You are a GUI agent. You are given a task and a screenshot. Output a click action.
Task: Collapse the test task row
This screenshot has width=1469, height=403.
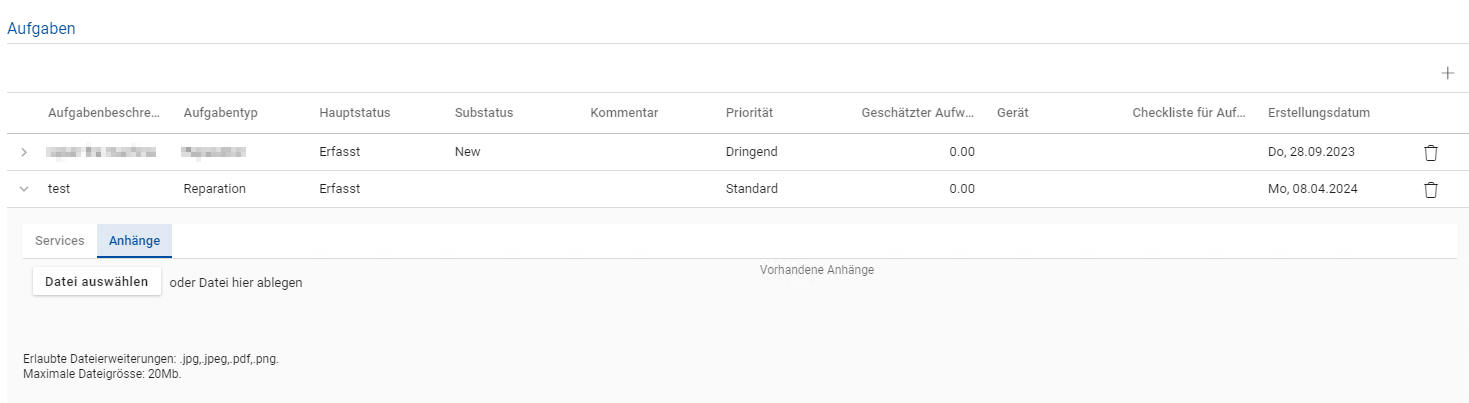pyautogui.click(x=24, y=189)
